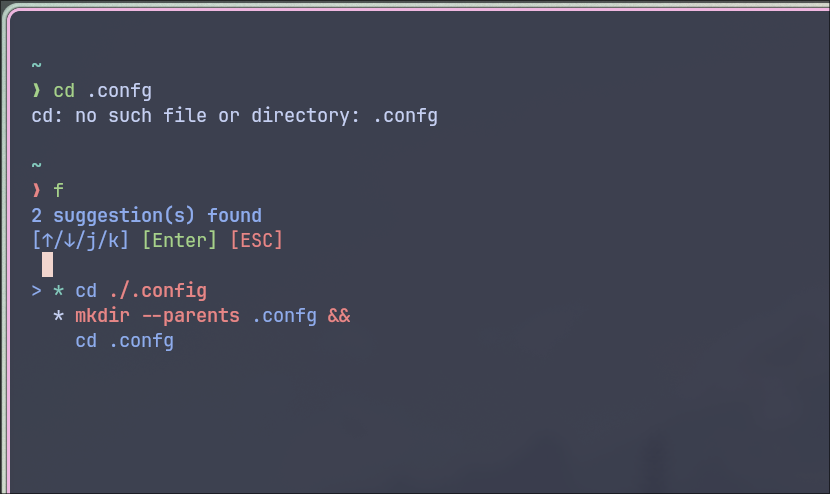Click the > selection marker beside first suggestion
The width and height of the screenshot is (830, 494).
pos(36,291)
